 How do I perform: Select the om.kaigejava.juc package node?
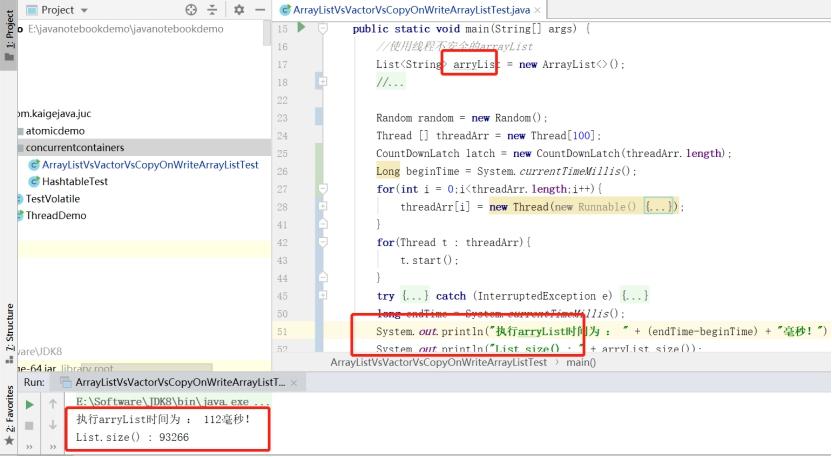(x=54, y=114)
